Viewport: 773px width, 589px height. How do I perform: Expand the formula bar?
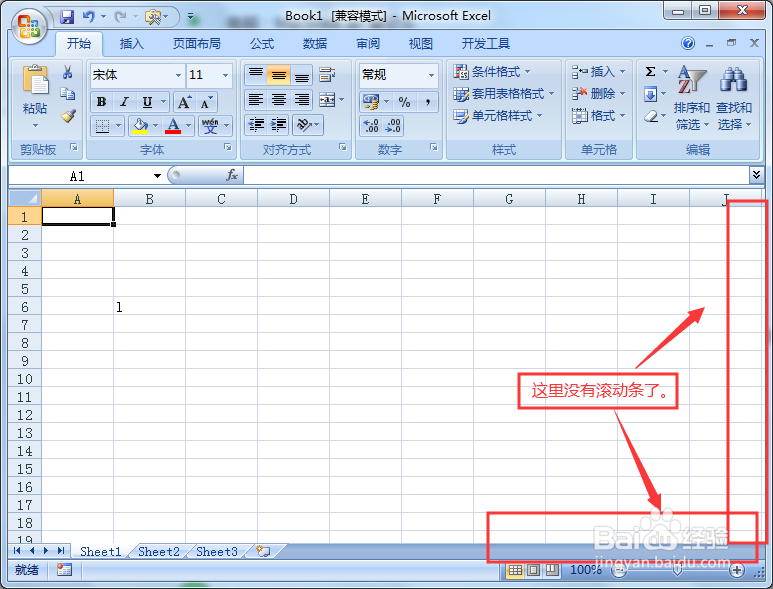click(x=756, y=174)
